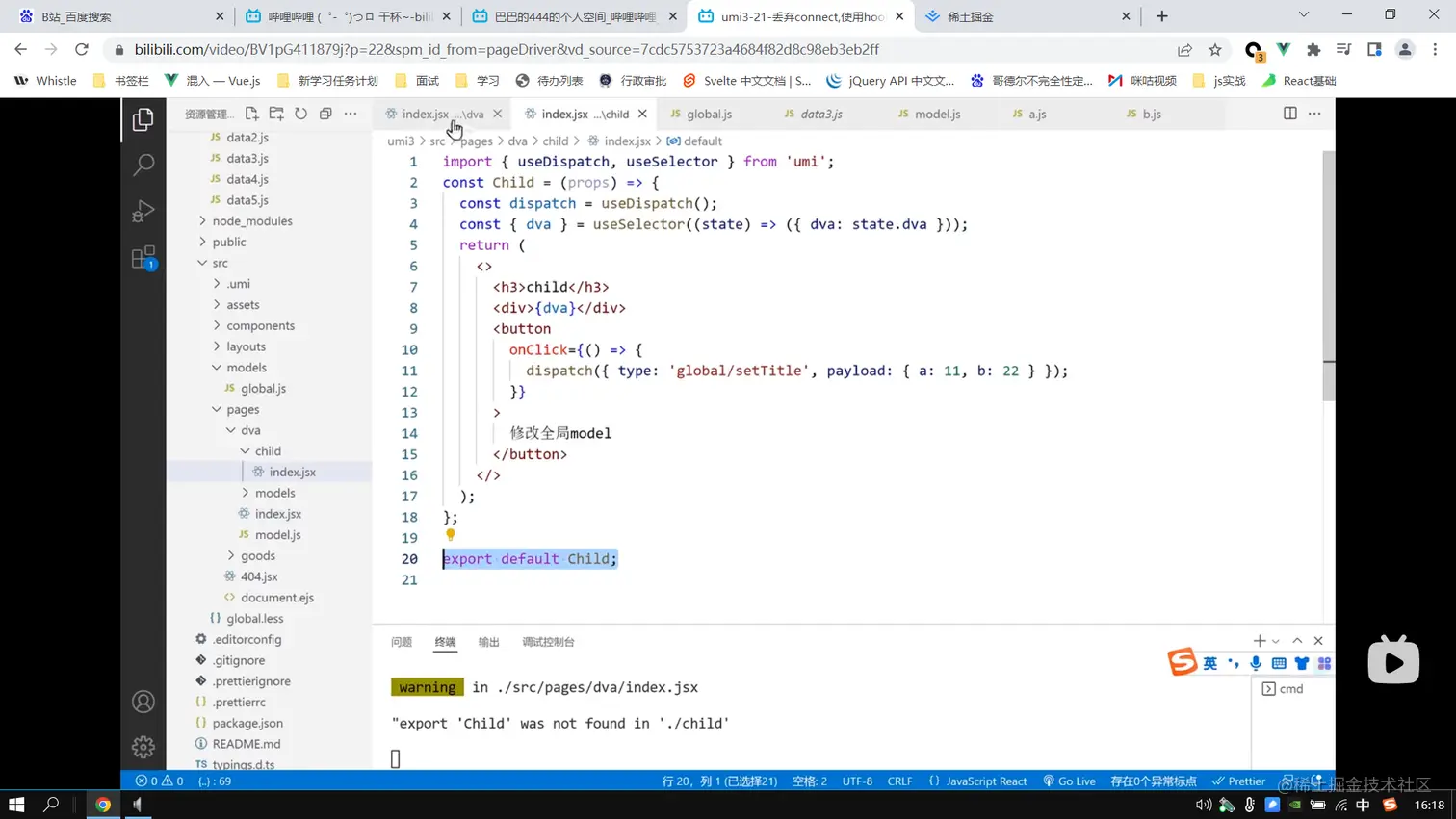
Task: Switch to the a.js editor tab
Action: [x=1036, y=114]
